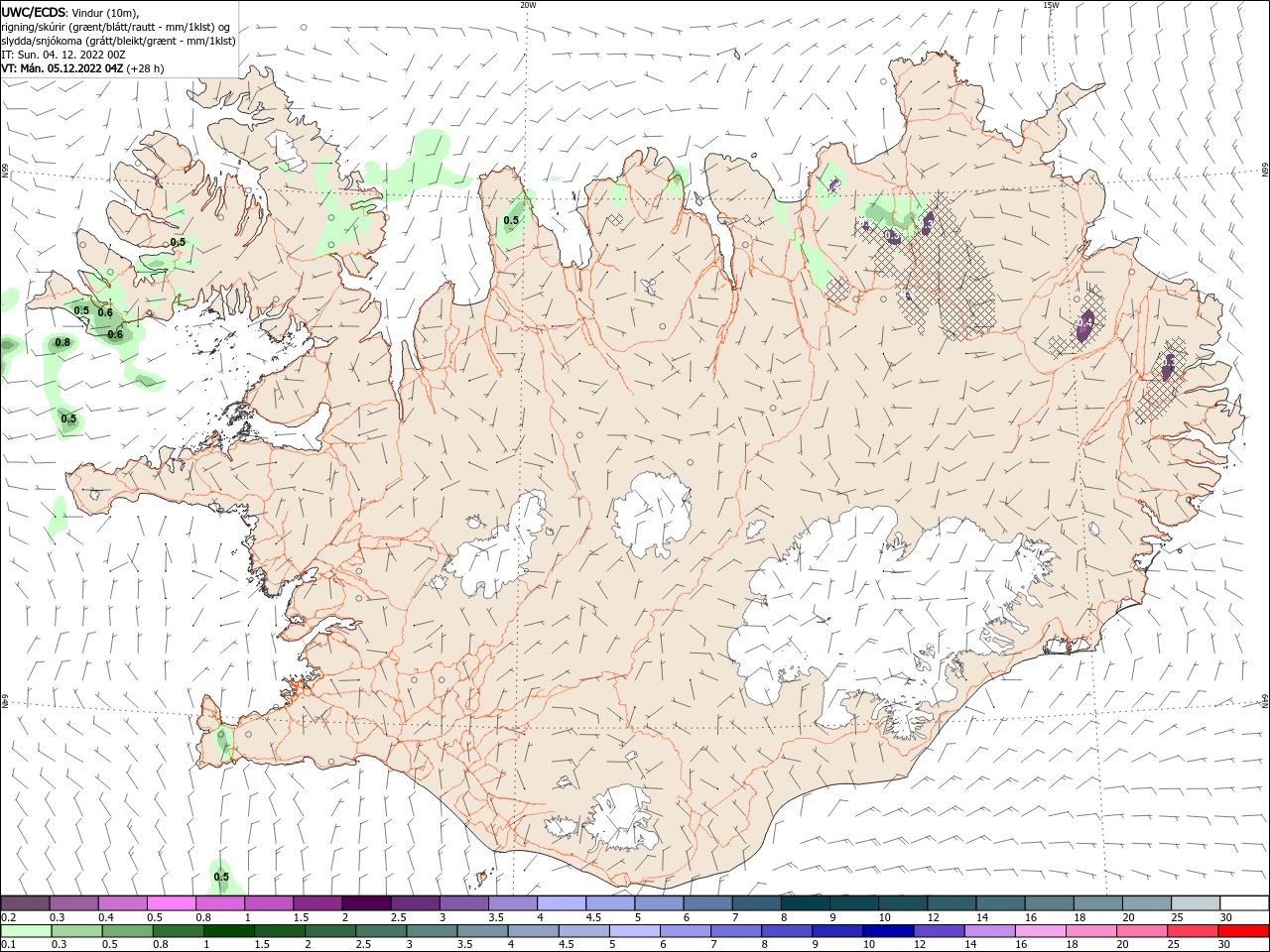
Task: Click the UWC/ECDS title text
Action: pos(34,12)
